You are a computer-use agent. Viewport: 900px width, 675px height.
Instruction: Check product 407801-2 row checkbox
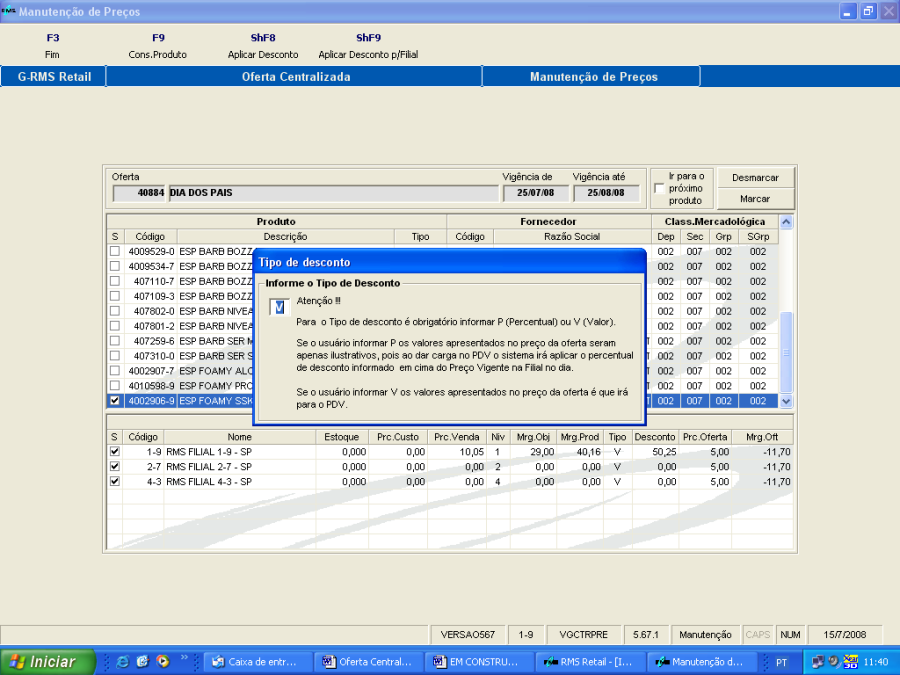[115, 326]
